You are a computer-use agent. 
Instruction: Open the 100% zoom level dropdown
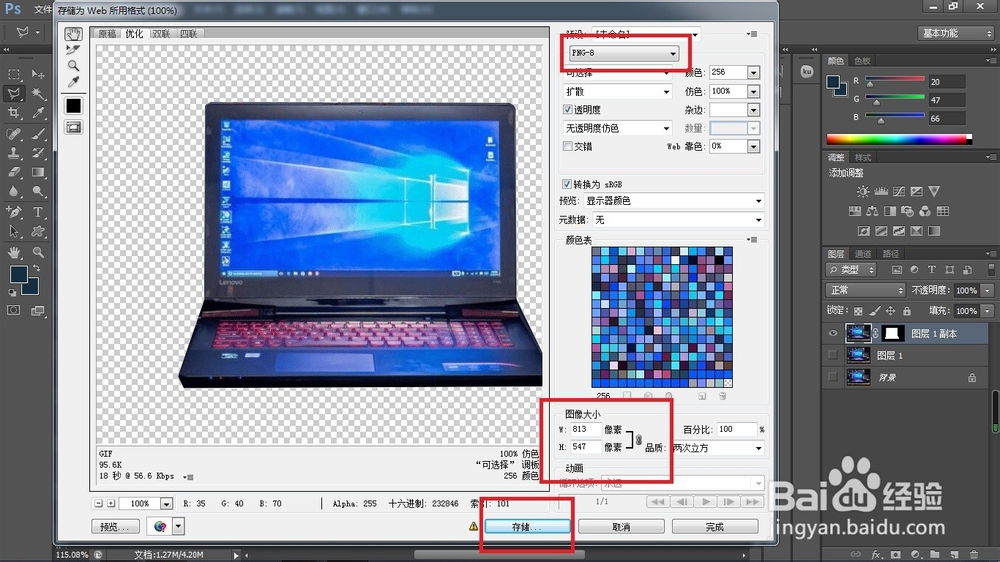[166, 503]
